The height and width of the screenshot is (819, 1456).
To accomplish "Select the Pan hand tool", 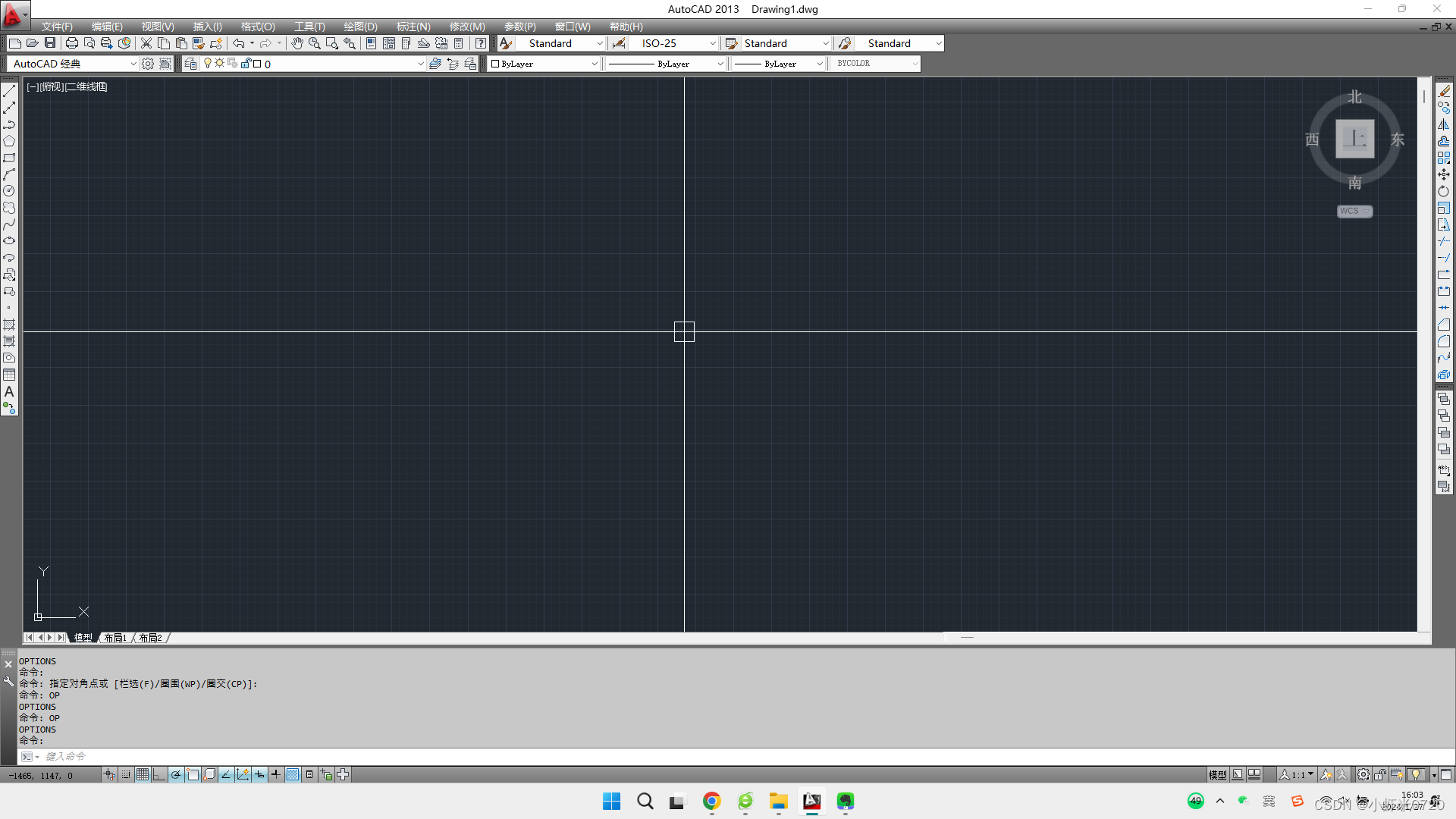I will 297,43.
